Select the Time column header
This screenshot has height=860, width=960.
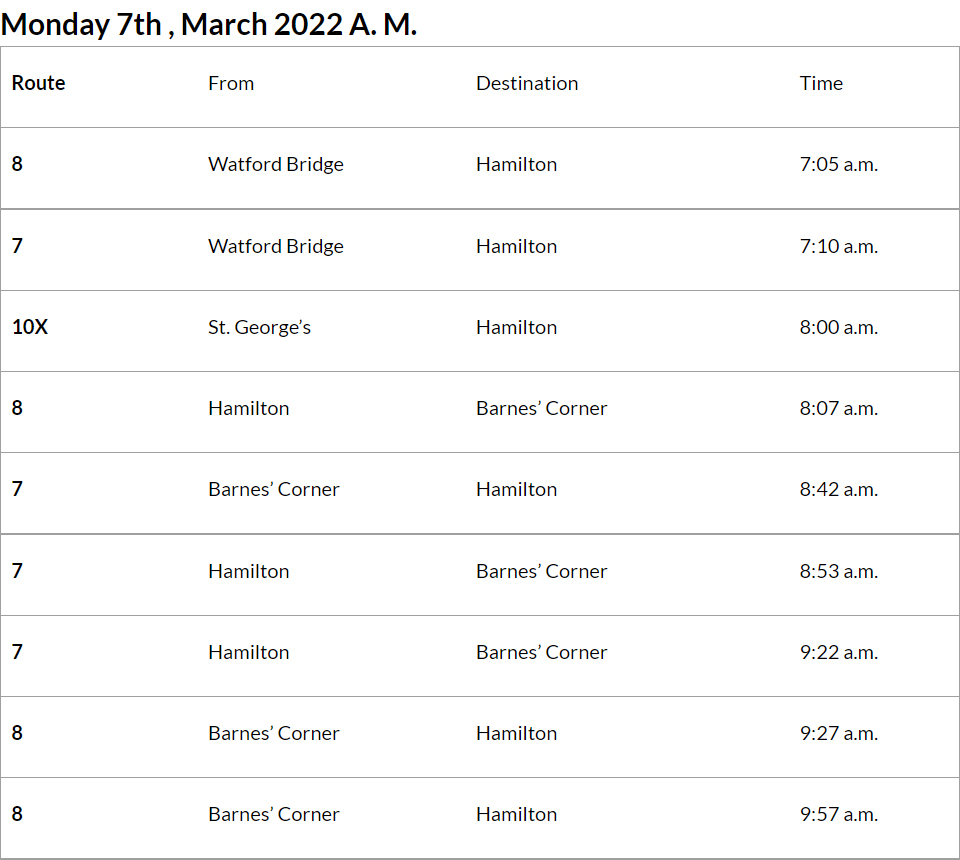pos(821,83)
